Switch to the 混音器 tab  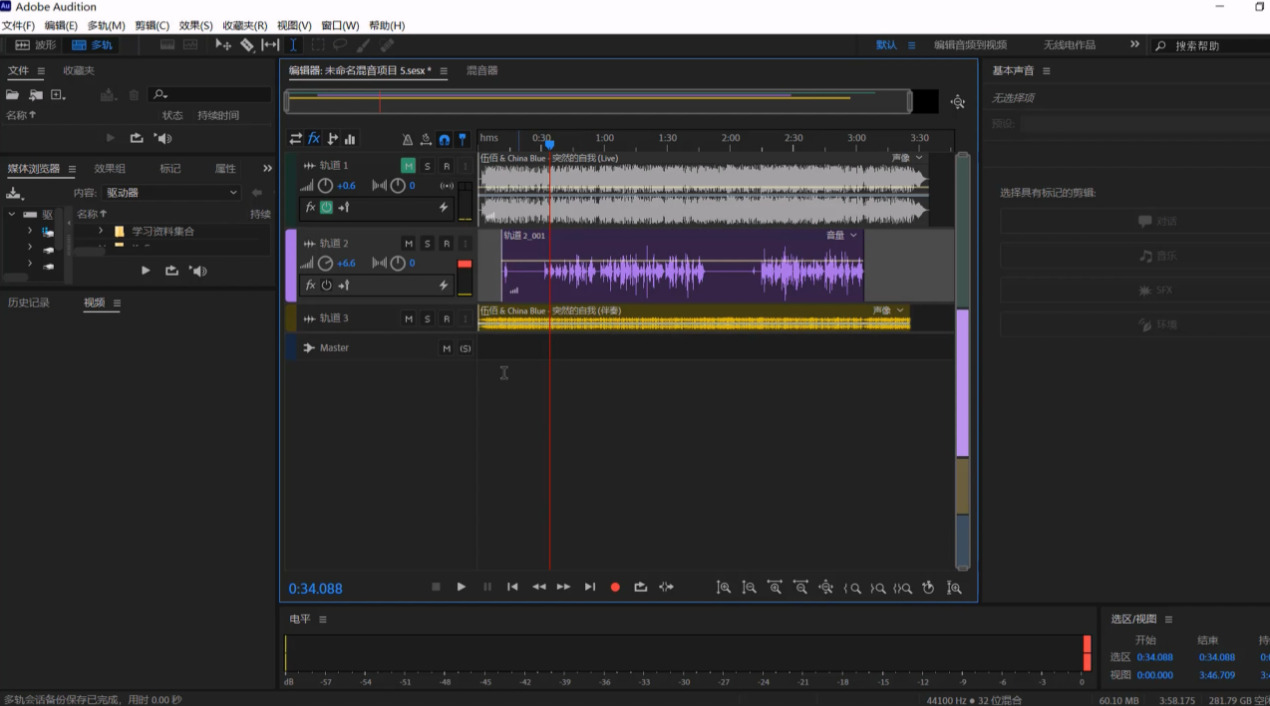coord(482,71)
